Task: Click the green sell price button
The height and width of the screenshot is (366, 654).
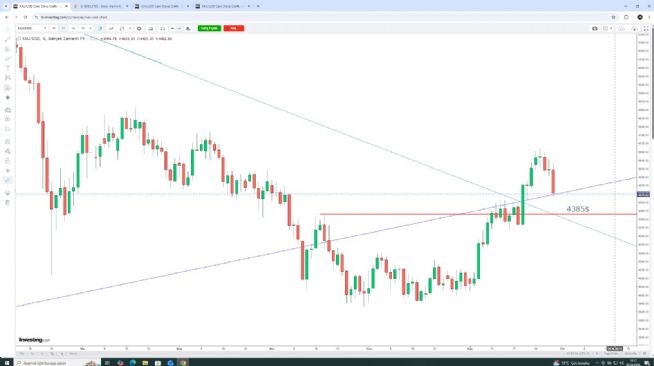Action: tap(209, 28)
